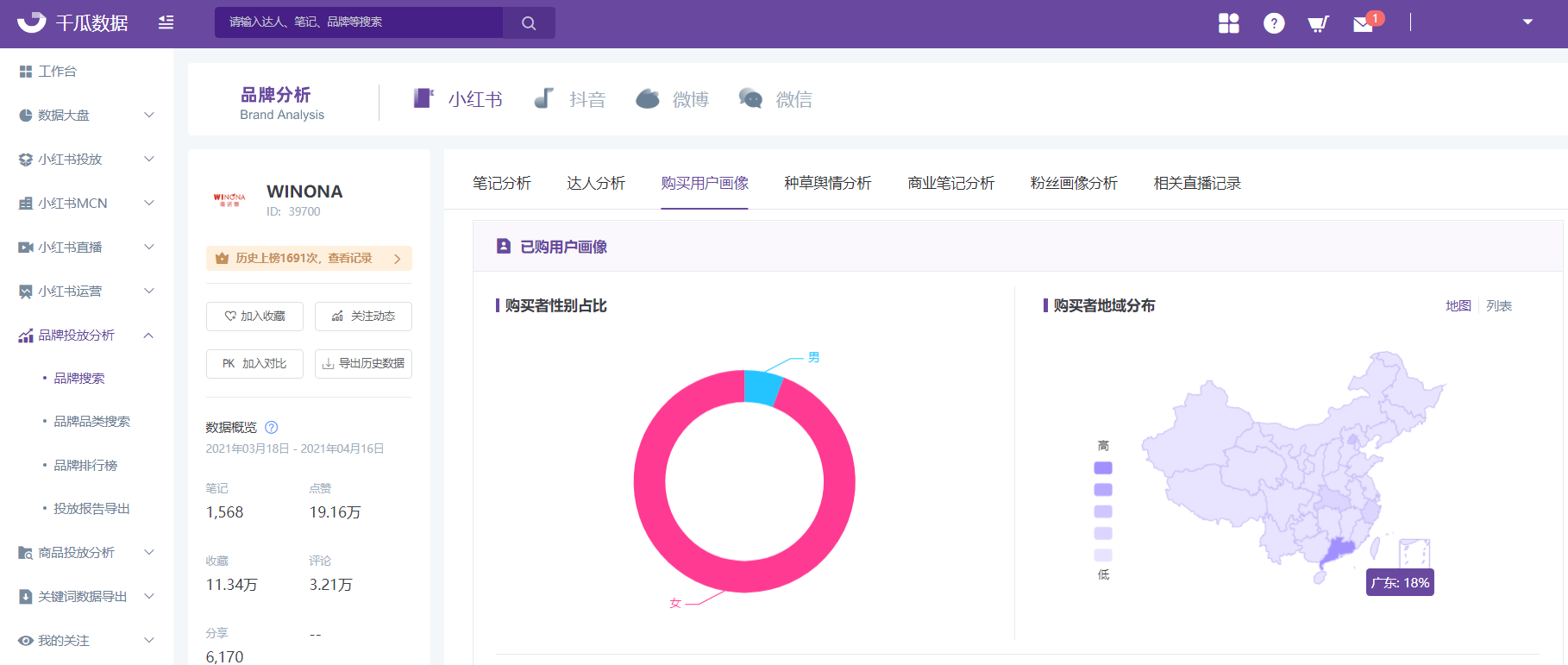Open the 商业笔记分析 tab

click(951, 184)
